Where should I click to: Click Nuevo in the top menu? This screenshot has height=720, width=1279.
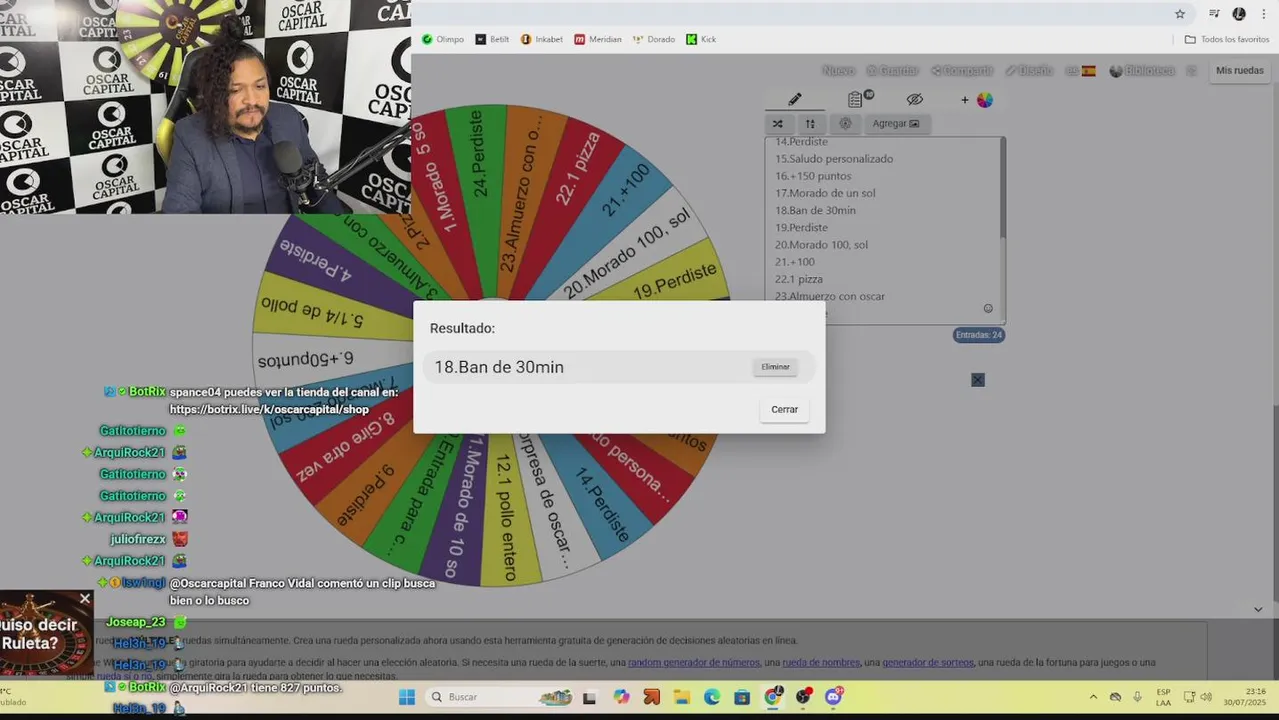(838, 71)
